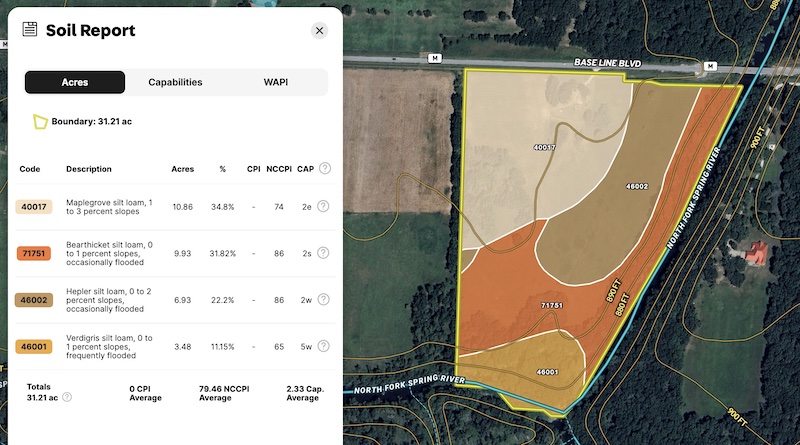Switch to the WAPI tab
Image resolution: width=800 pixels, height=445 pixels.
[x=275, y=82]
